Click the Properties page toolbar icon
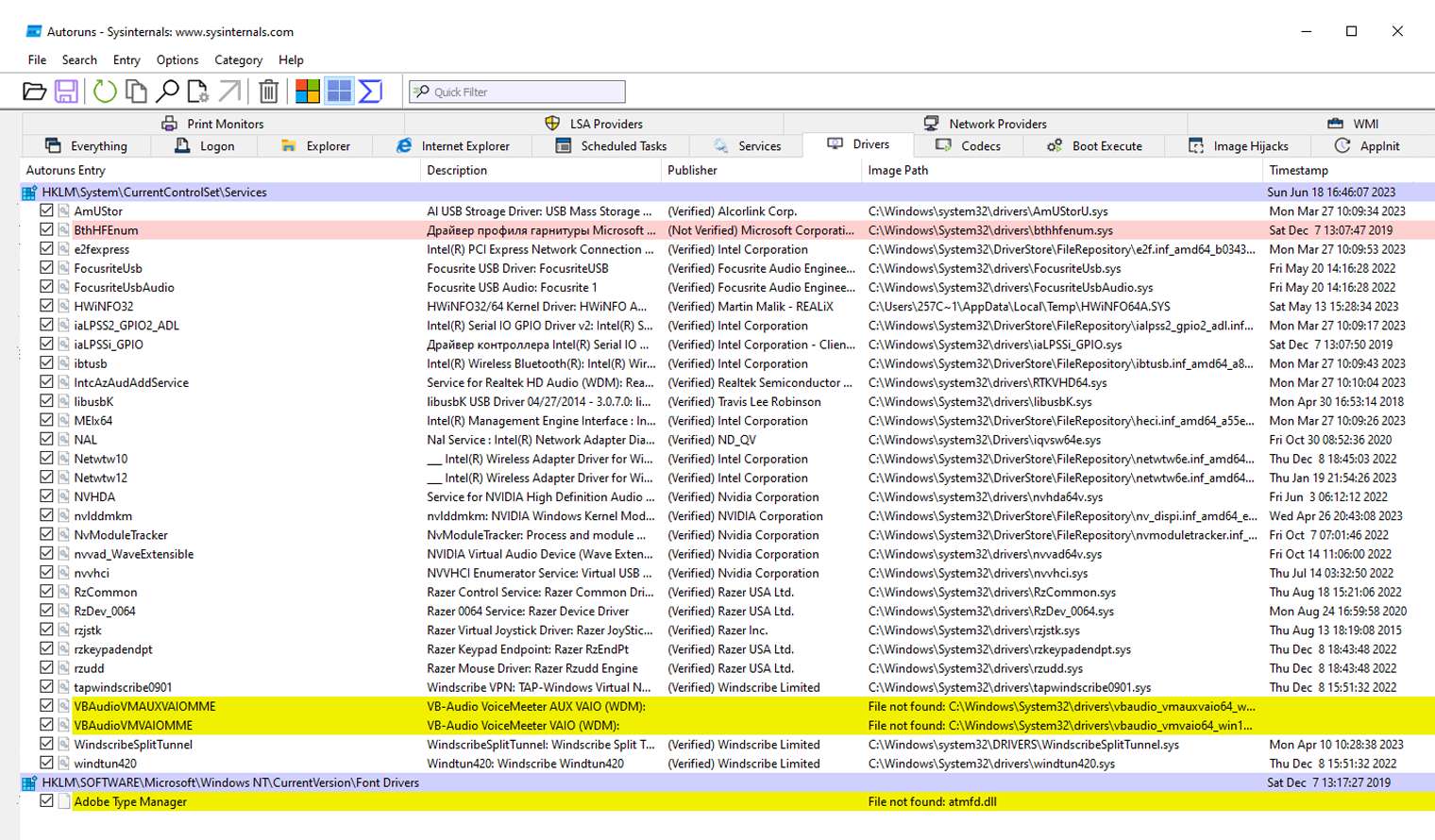Screen dimensions: 1435x840 [x=197, y=92]
